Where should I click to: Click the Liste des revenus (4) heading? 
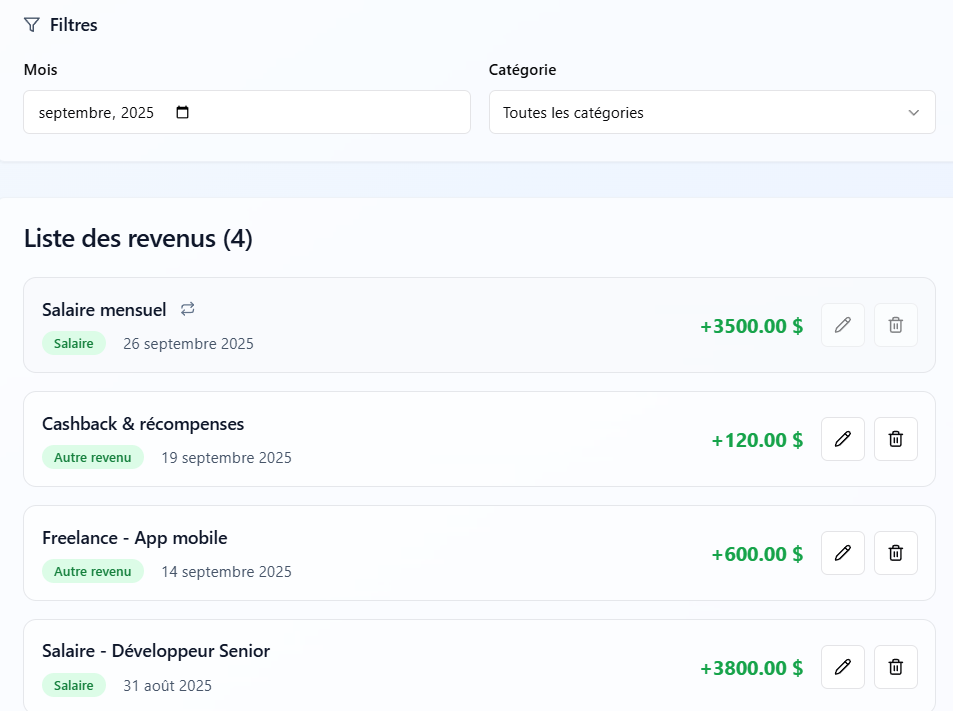(138, 239)
